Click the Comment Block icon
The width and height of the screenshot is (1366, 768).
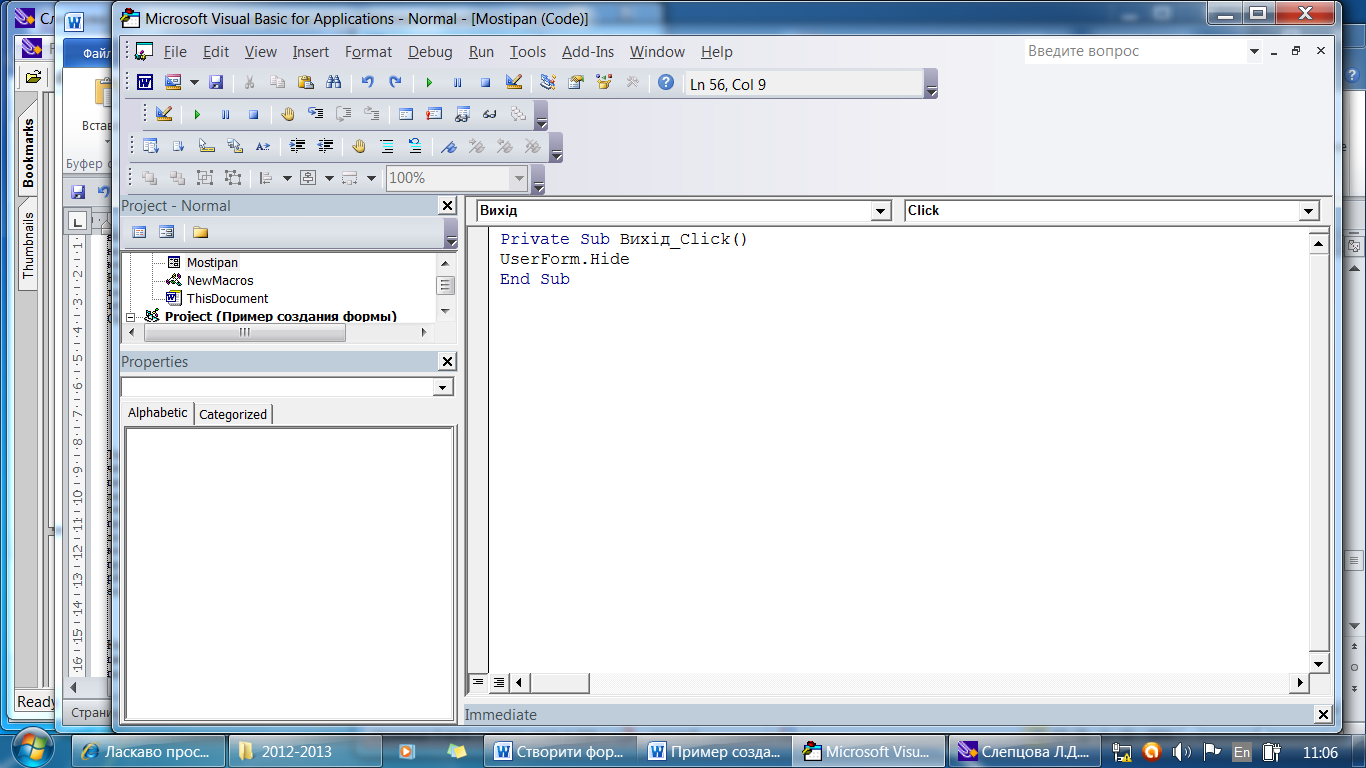coord(387,146)
